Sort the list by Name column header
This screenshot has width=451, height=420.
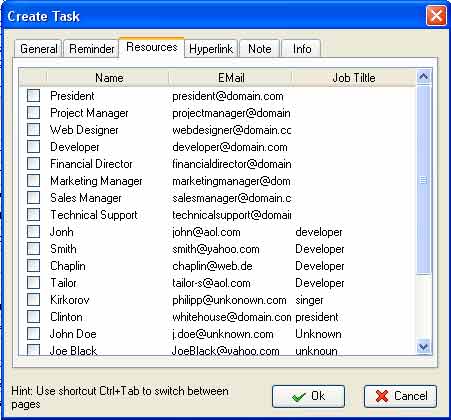click(108, 78)
